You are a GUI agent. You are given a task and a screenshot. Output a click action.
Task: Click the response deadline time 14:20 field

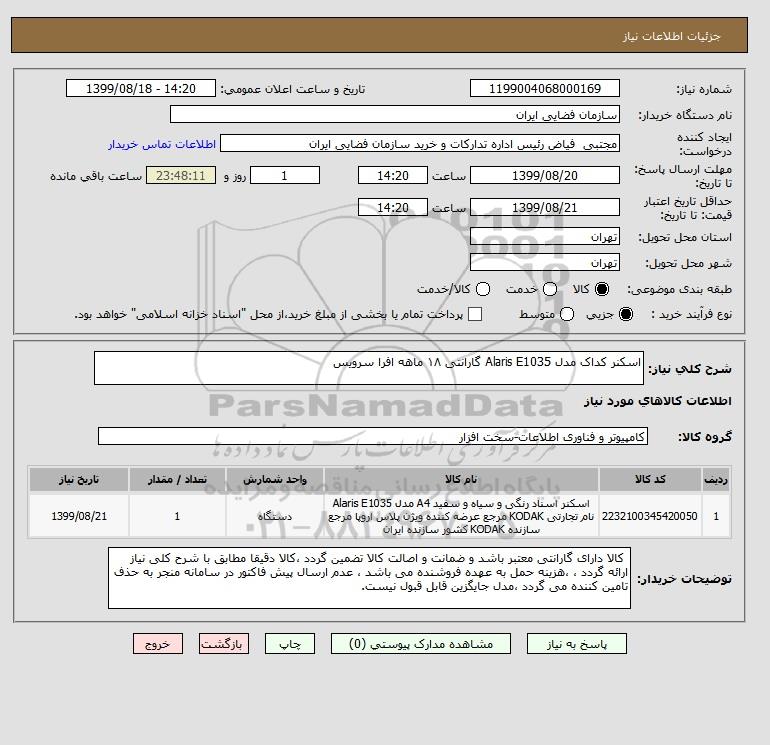pyautogui.click(x=393, y=175)
